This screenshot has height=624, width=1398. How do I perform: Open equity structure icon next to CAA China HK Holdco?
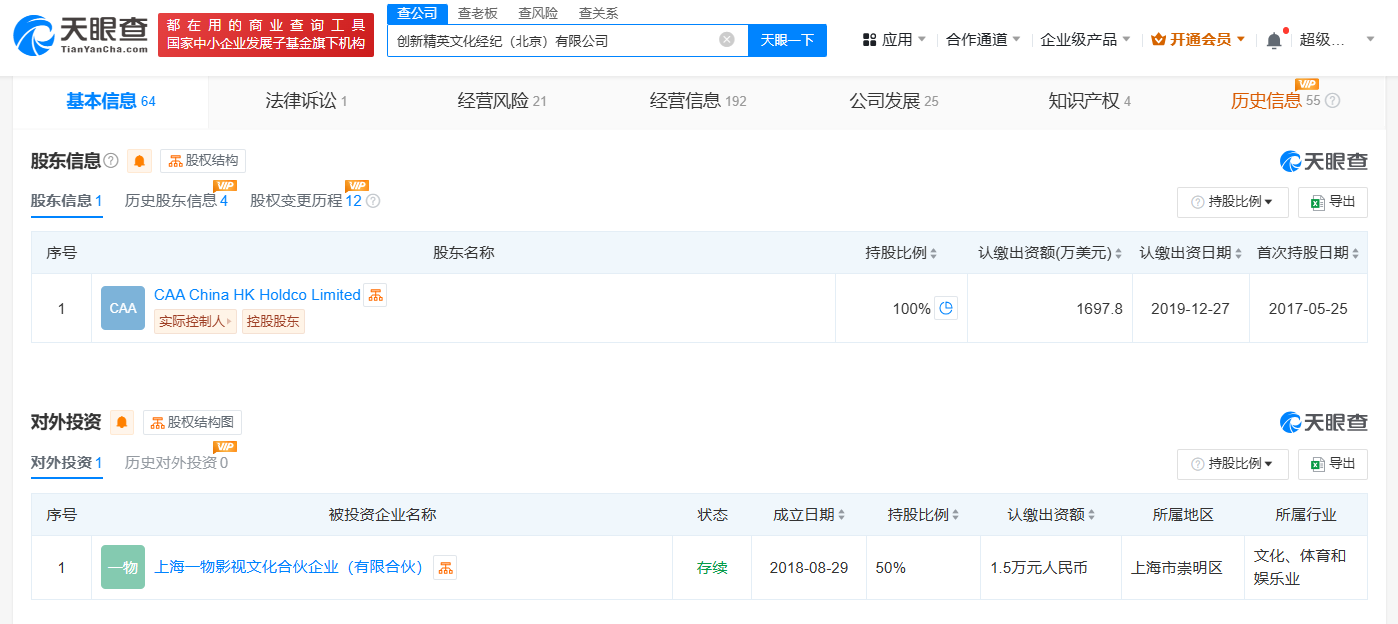coord(375,295)
